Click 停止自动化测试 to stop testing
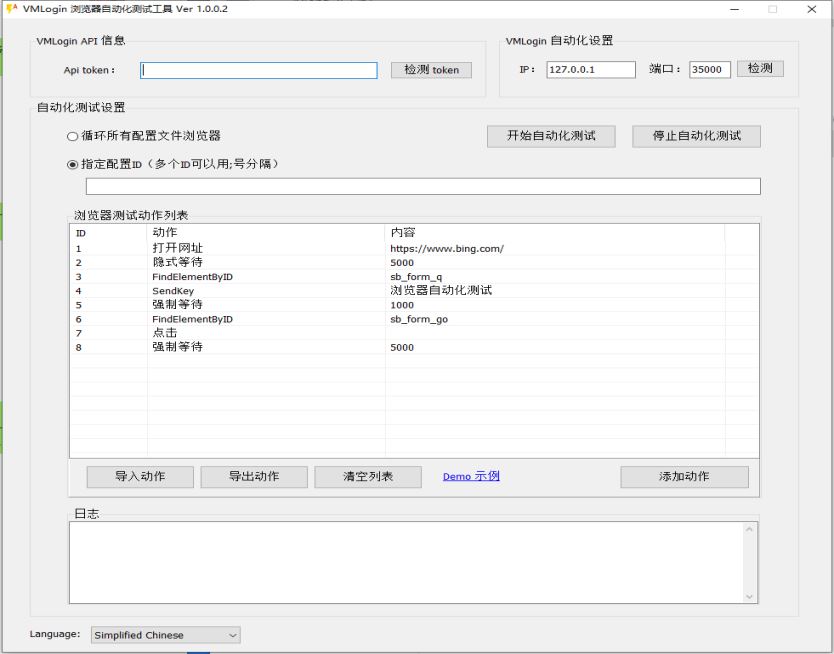Image resolution: width=834 pixels, height=654 pixels. (696, 136)
